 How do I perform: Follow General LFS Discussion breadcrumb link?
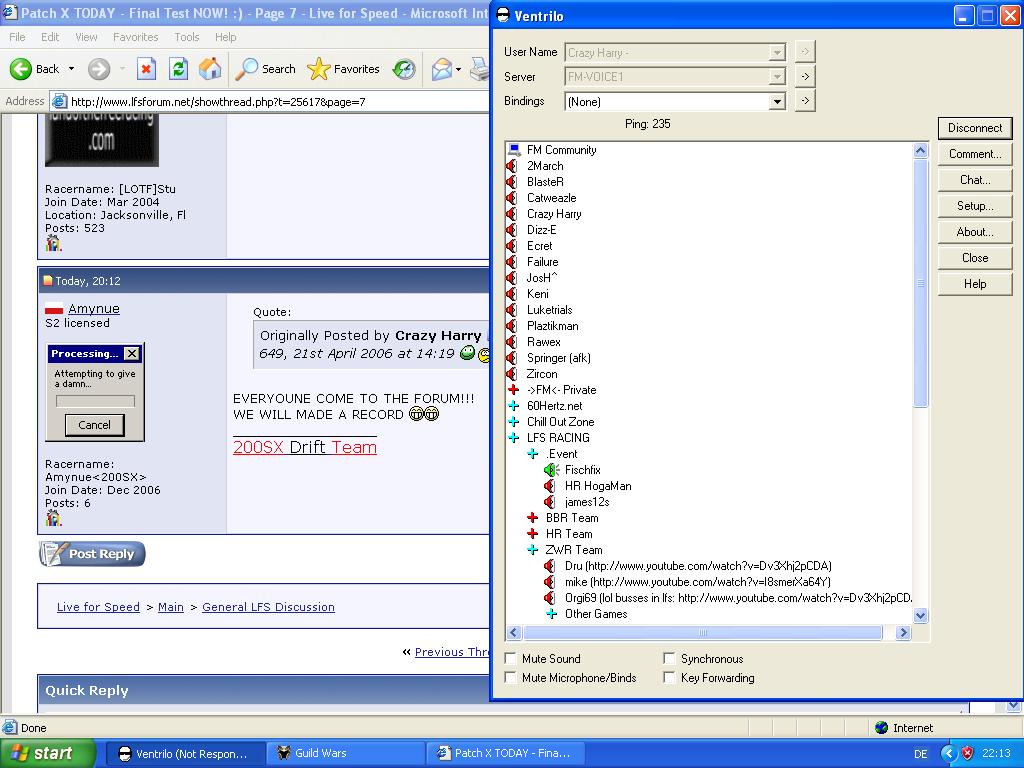[268, 607]
